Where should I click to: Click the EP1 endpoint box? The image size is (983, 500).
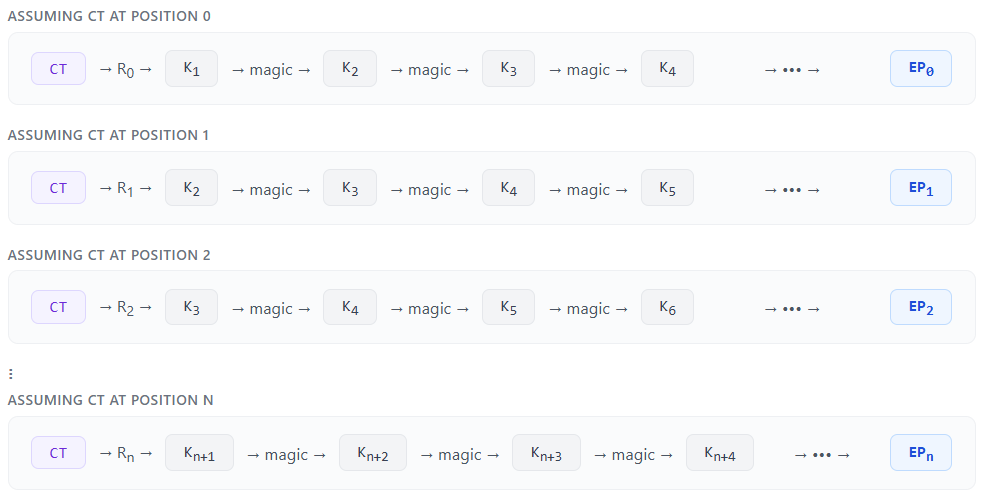[920, 188]
